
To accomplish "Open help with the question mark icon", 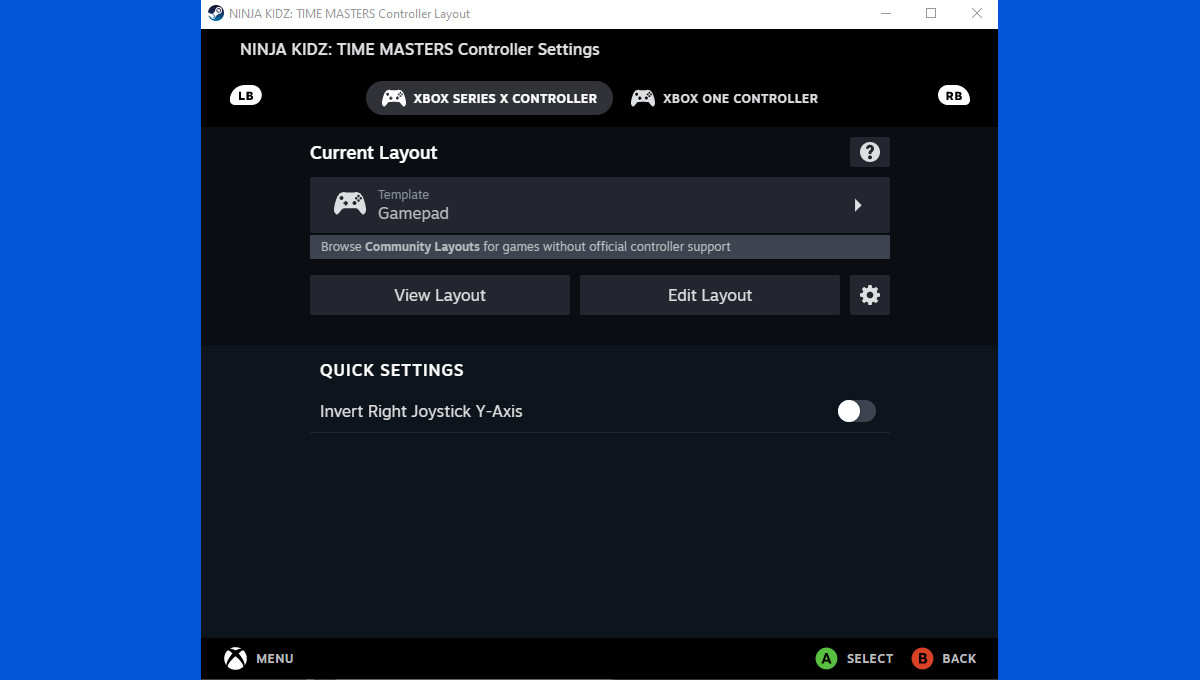I will point(869,152).
